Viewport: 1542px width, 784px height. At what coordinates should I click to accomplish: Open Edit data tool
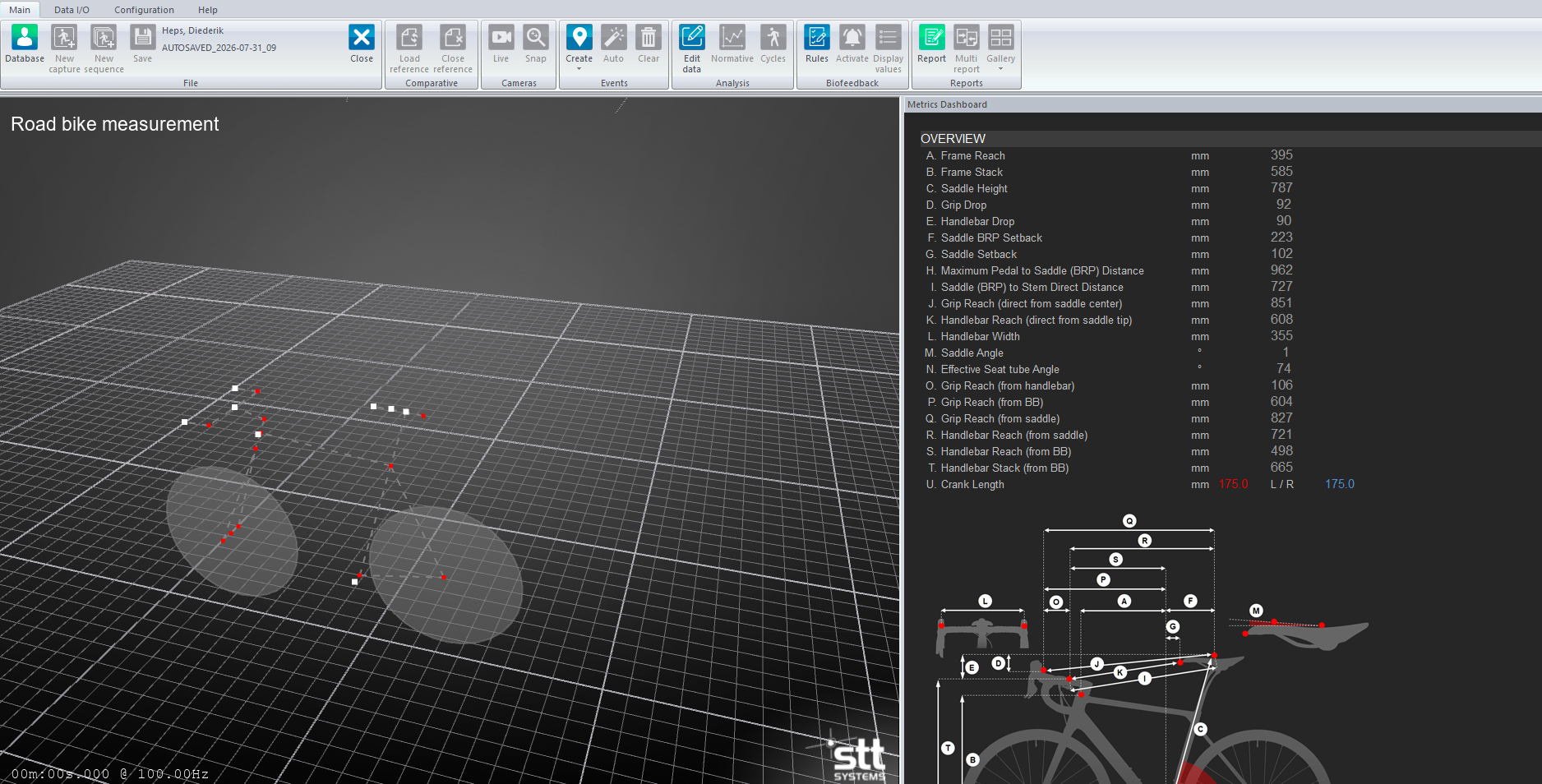(692, 49)
